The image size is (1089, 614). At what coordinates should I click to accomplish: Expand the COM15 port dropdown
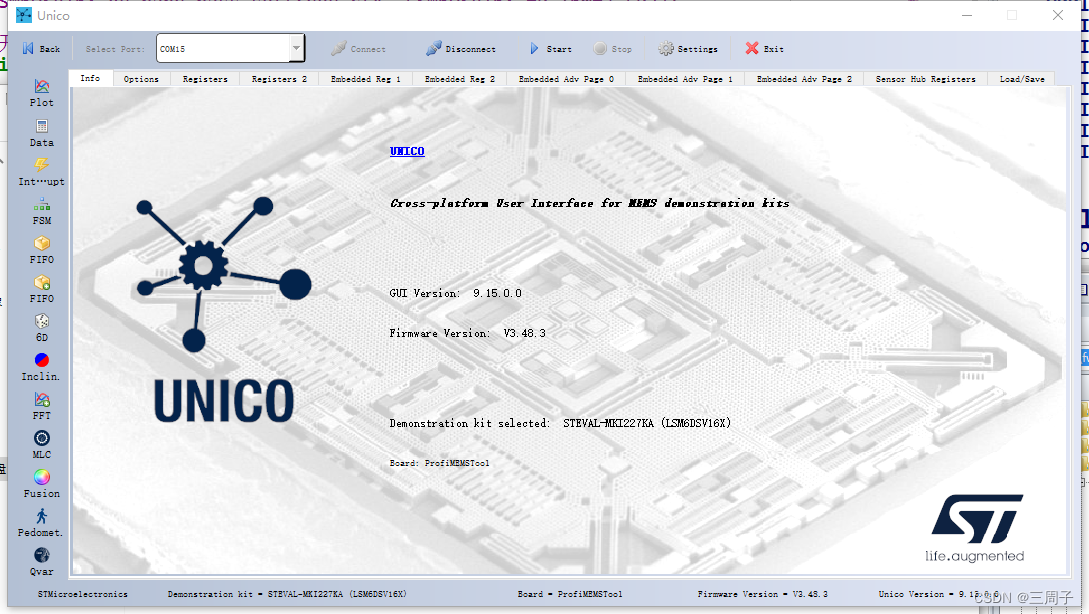click(297, 48)
